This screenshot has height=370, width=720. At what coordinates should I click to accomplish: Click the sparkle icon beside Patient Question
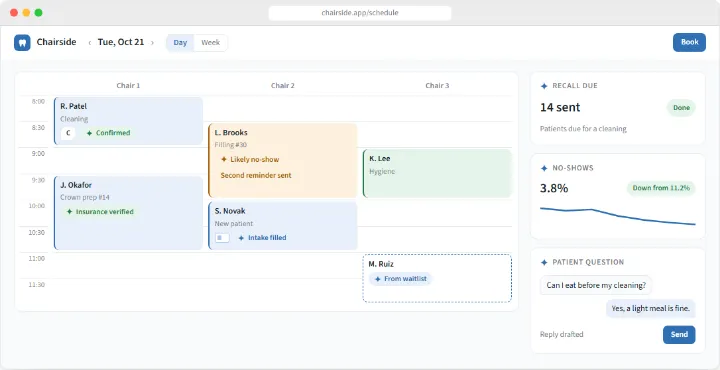tap(544, 263)
